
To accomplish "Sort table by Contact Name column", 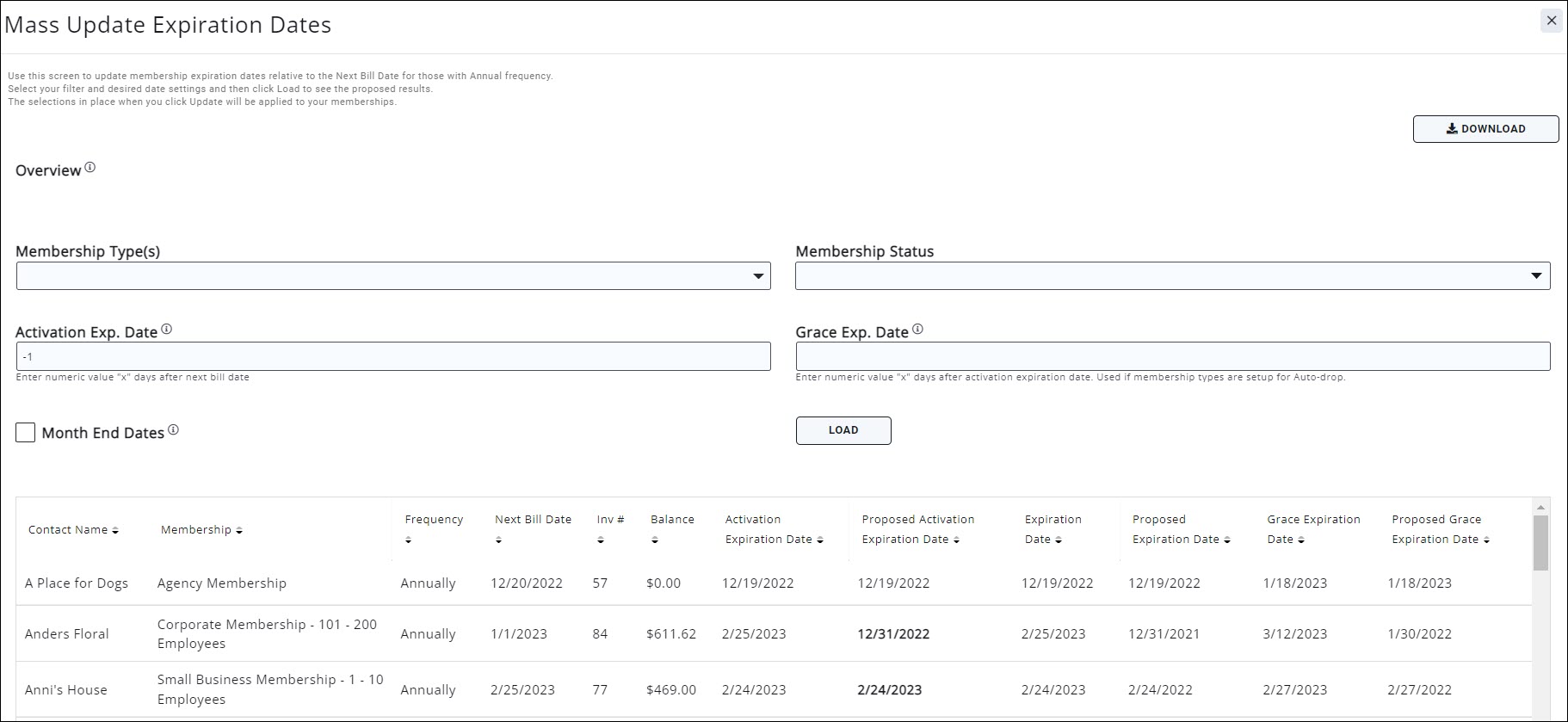I will (x=115, y=531).
